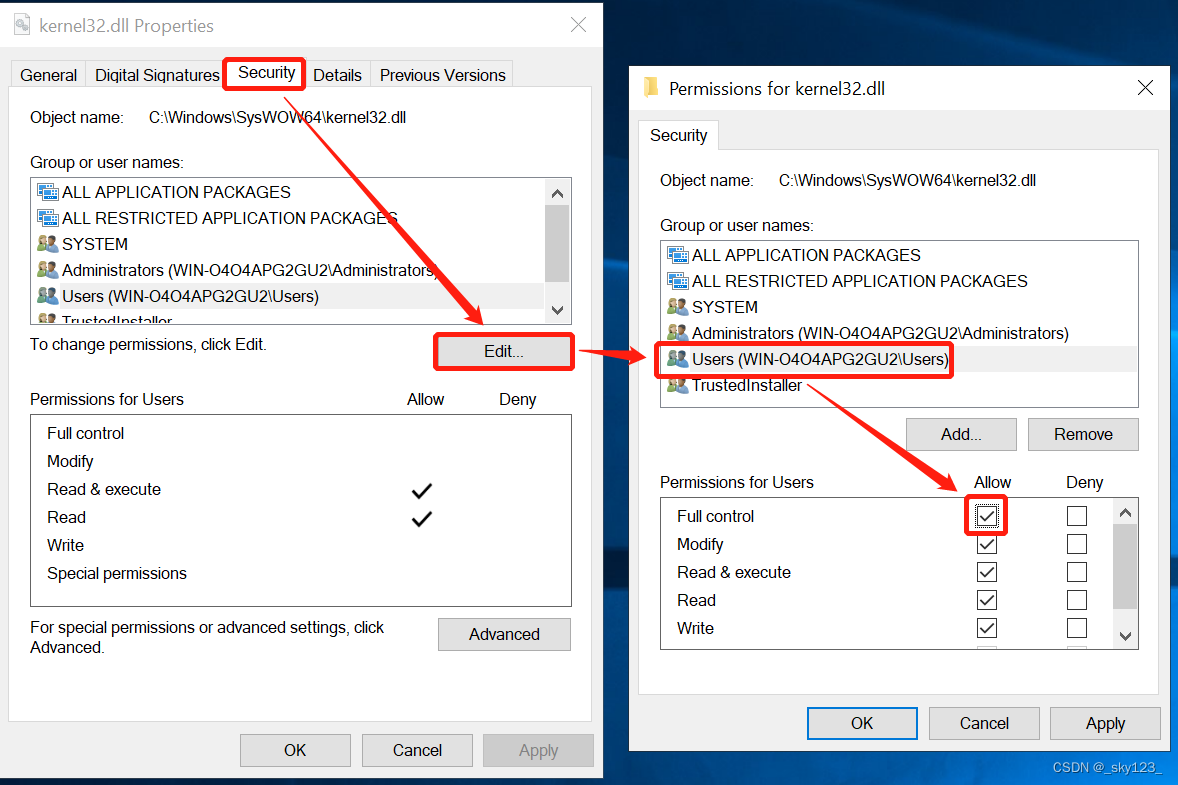Click the Edit button to change permissions
1178x785 pixels.
(503, 351)
